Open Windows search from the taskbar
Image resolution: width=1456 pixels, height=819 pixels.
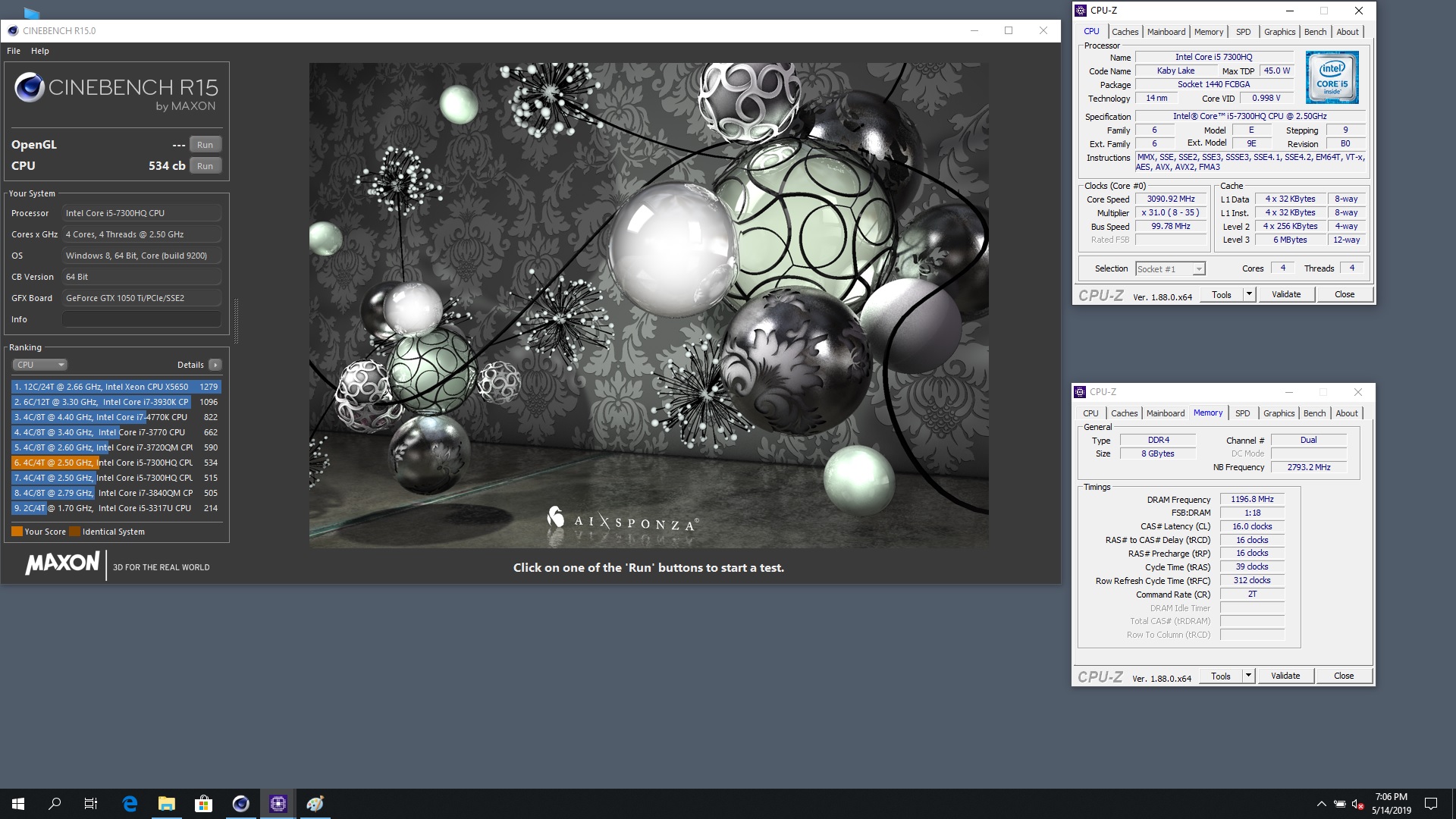(x=55, y=804)
